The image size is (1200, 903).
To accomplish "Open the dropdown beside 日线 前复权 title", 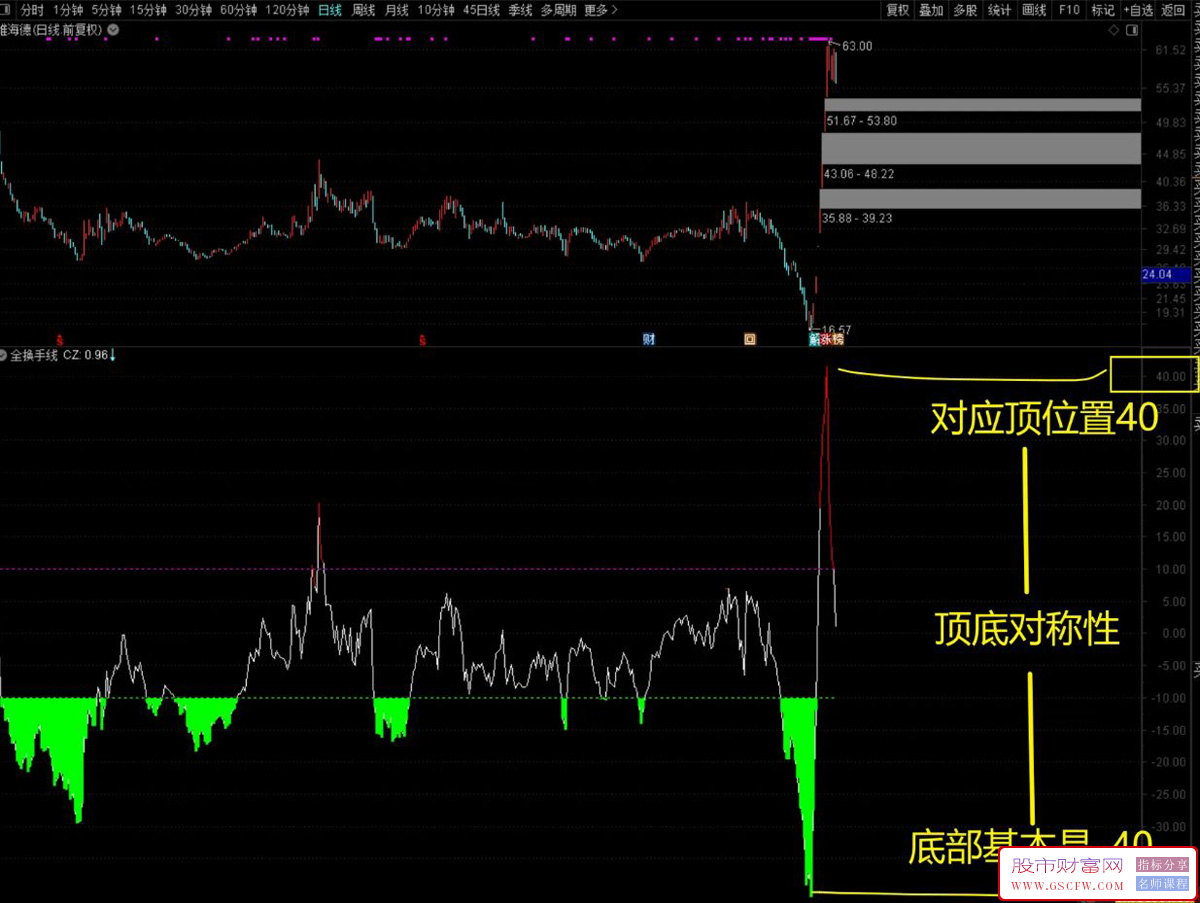I will coord(113,30).
